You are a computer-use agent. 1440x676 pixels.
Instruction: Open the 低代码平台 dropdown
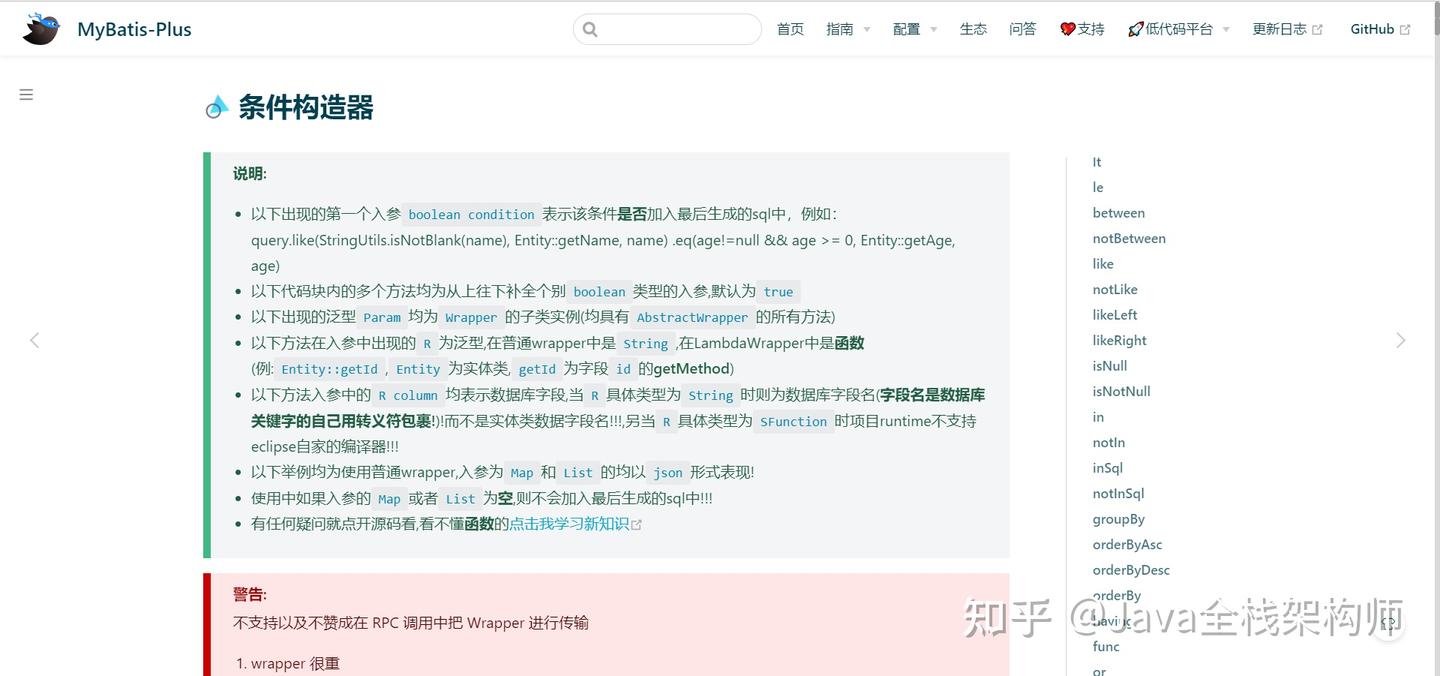[x=1178, y=29]
